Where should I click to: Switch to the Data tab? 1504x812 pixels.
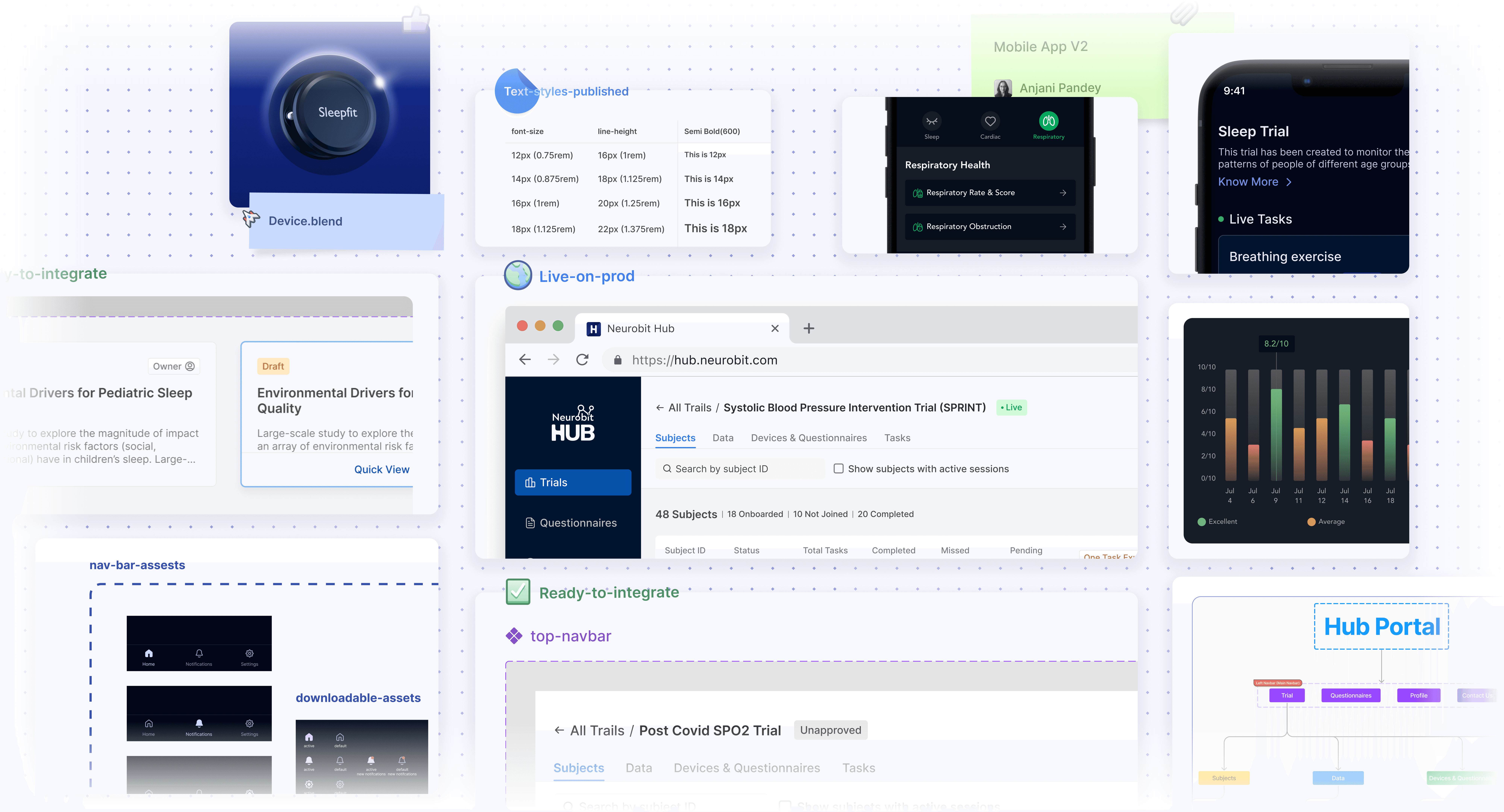pos(723,438)
